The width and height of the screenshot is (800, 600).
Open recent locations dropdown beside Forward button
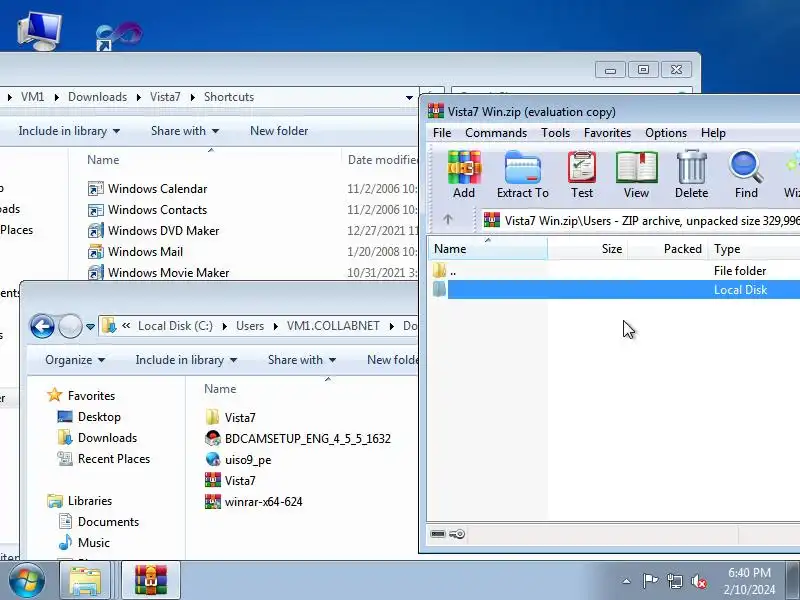pos(90,327)
